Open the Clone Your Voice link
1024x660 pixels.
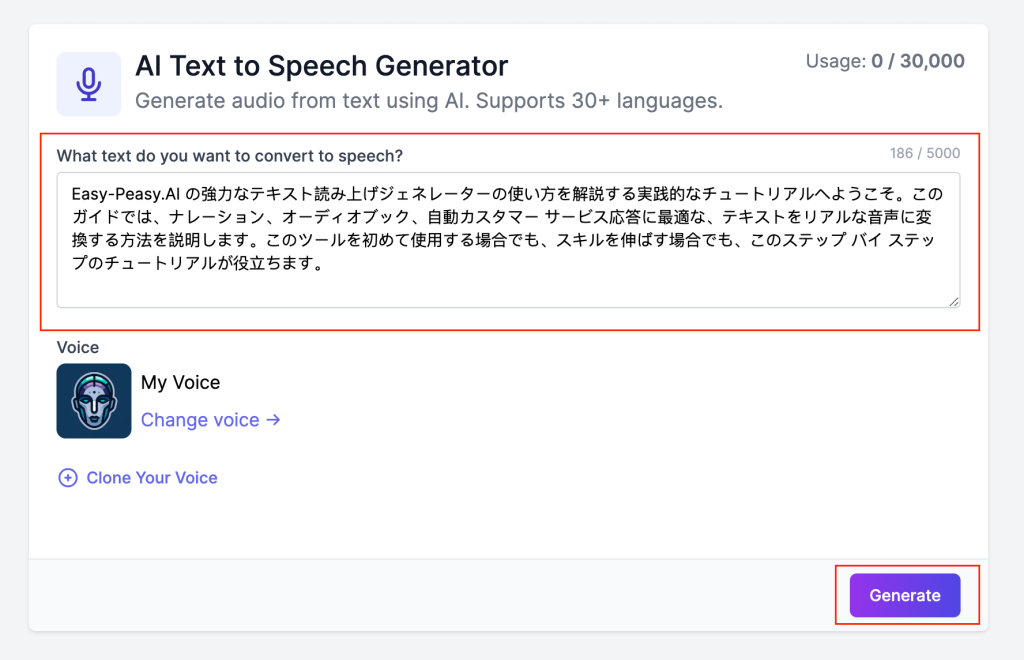[x=152, y=478]
